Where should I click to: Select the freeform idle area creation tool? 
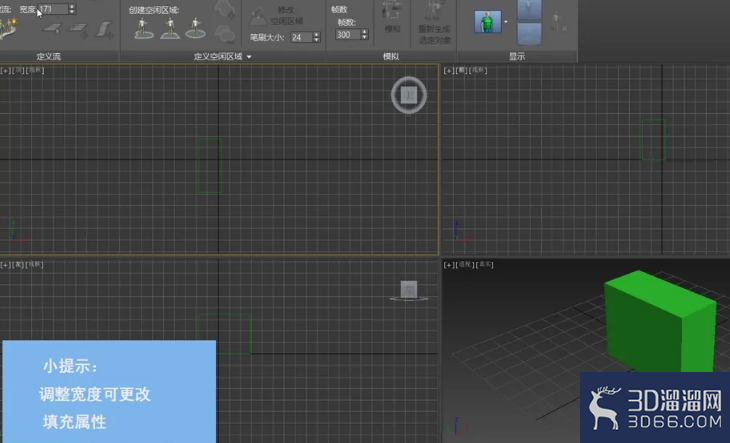(144, 28)
